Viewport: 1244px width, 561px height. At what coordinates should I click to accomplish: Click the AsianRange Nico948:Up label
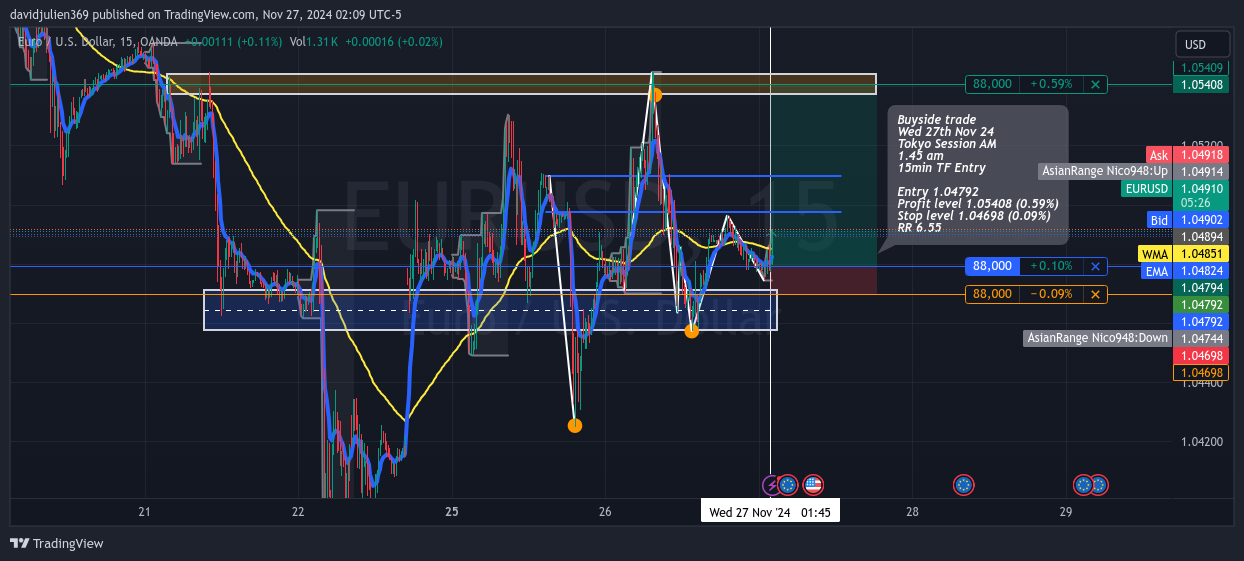pyautogui.click(x=1105, y=171)
